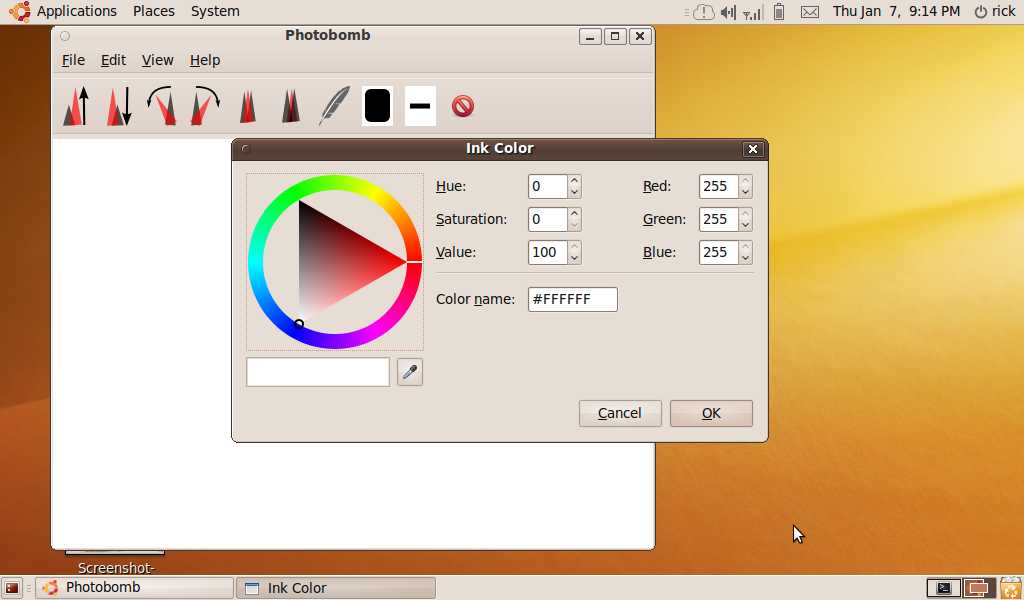Increase the Hue value with up arrow

click(574, 181)
